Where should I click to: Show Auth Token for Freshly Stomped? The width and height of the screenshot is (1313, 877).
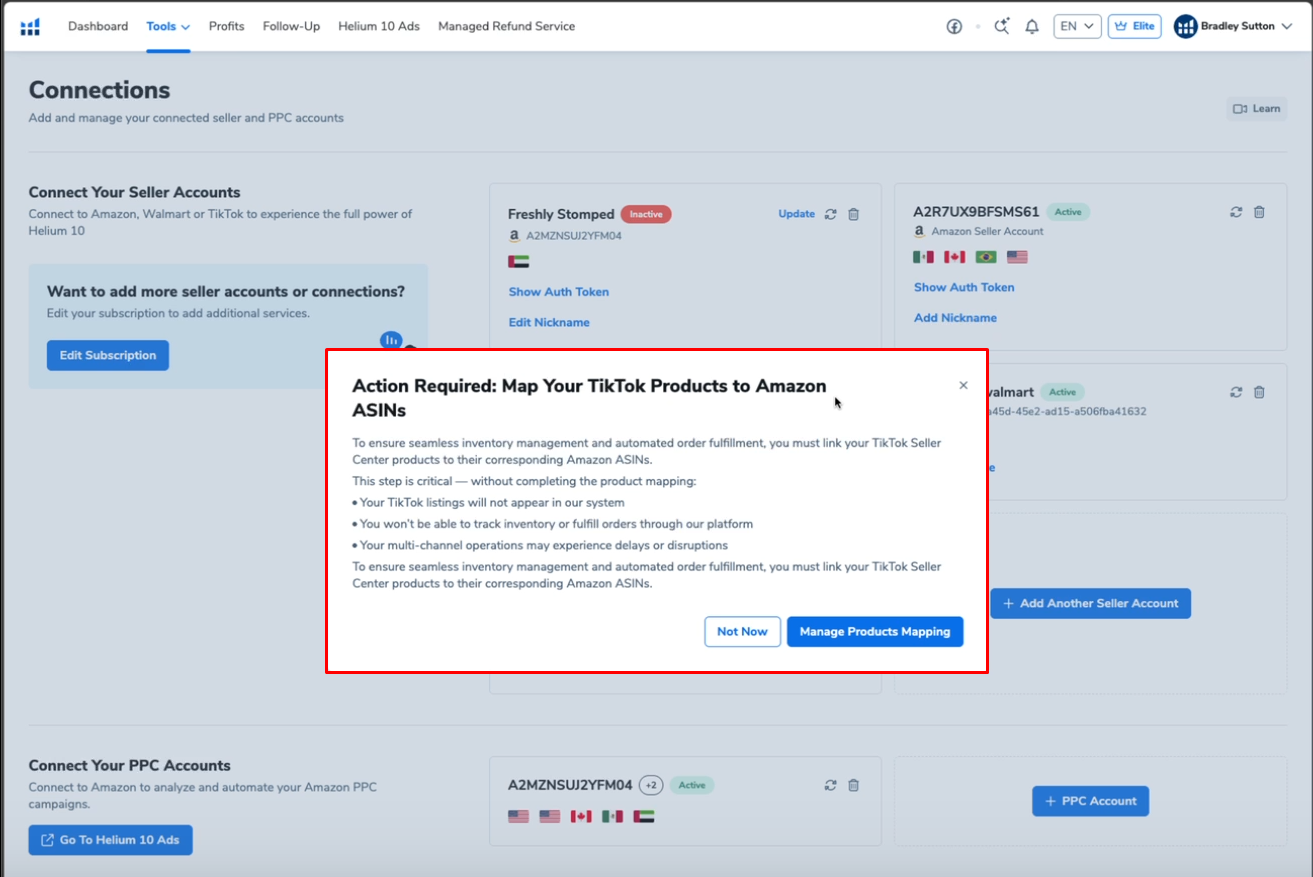point(558,292)
